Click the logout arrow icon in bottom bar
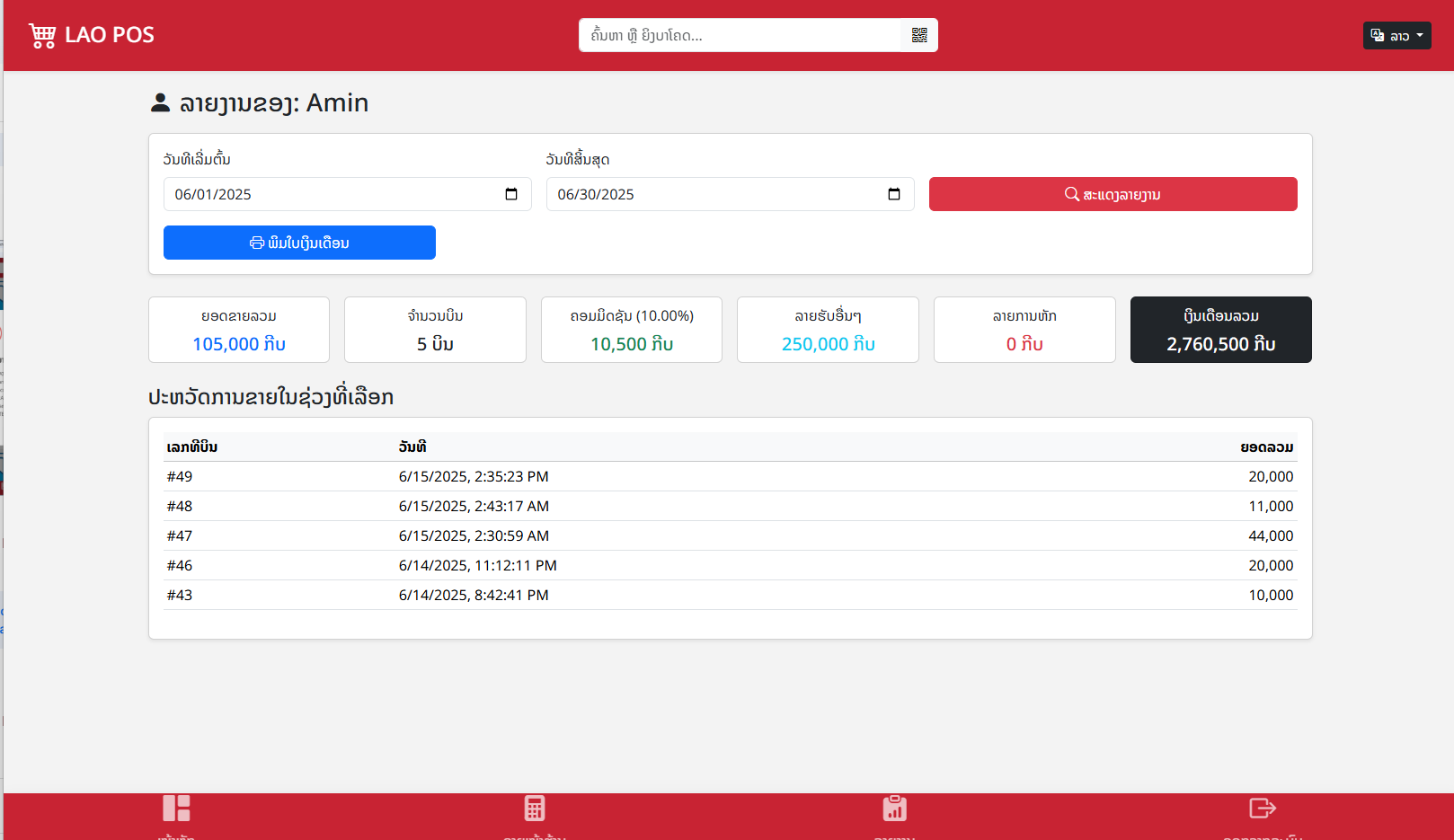Viewport: 1454px width, 840px height. [x=1263, y=809]
